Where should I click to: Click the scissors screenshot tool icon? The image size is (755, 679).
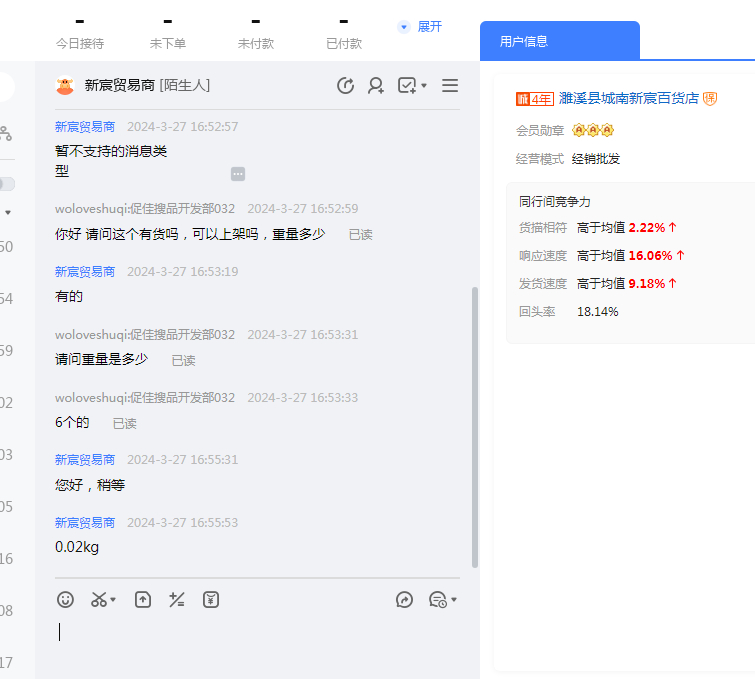click(x=99, y=599)
